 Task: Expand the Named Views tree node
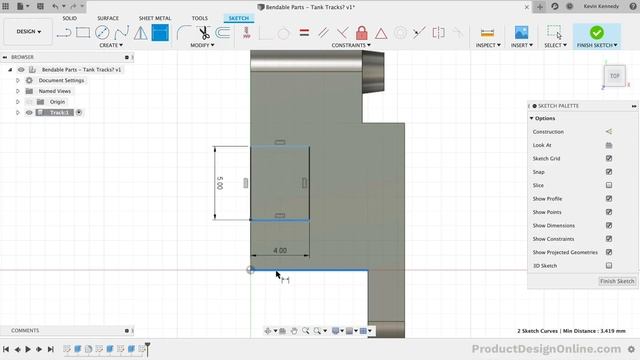(x=18, y=91)
